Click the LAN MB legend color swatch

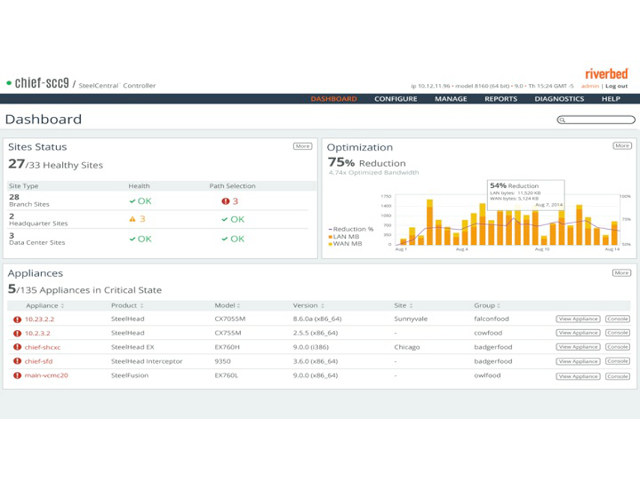(x=332, y=236)
